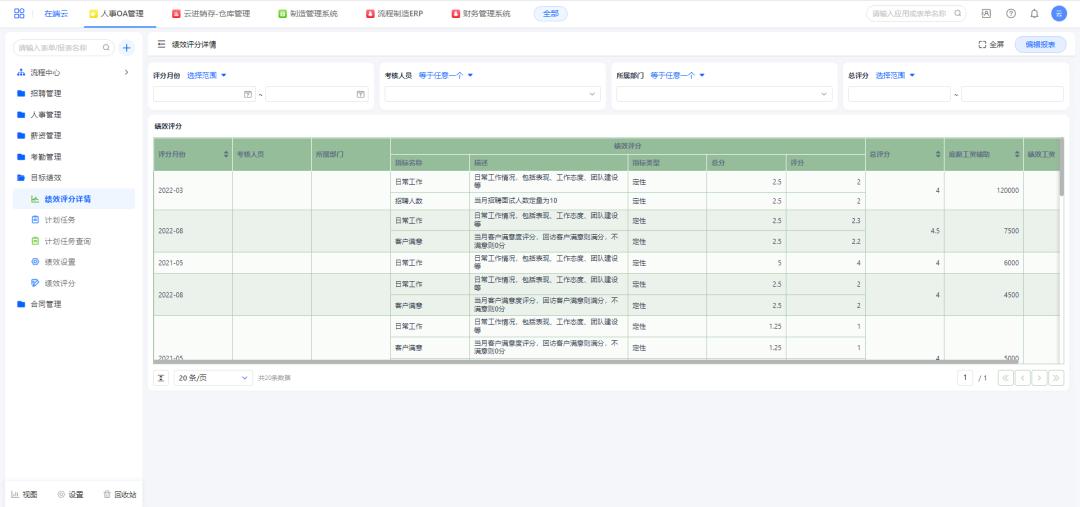1080x507 pixels.
Task: Switch to 流程制造ERP tab
Action: [395, 14]
